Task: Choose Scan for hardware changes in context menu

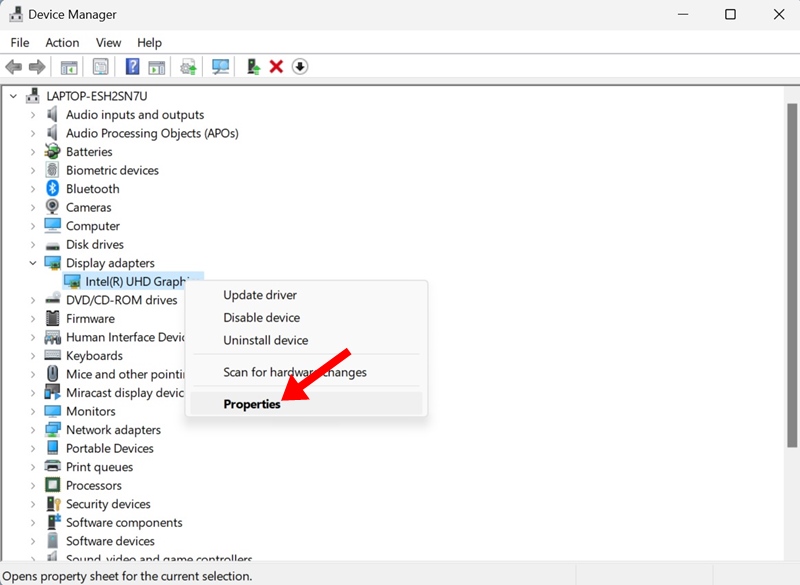Action: click(306, 372)
